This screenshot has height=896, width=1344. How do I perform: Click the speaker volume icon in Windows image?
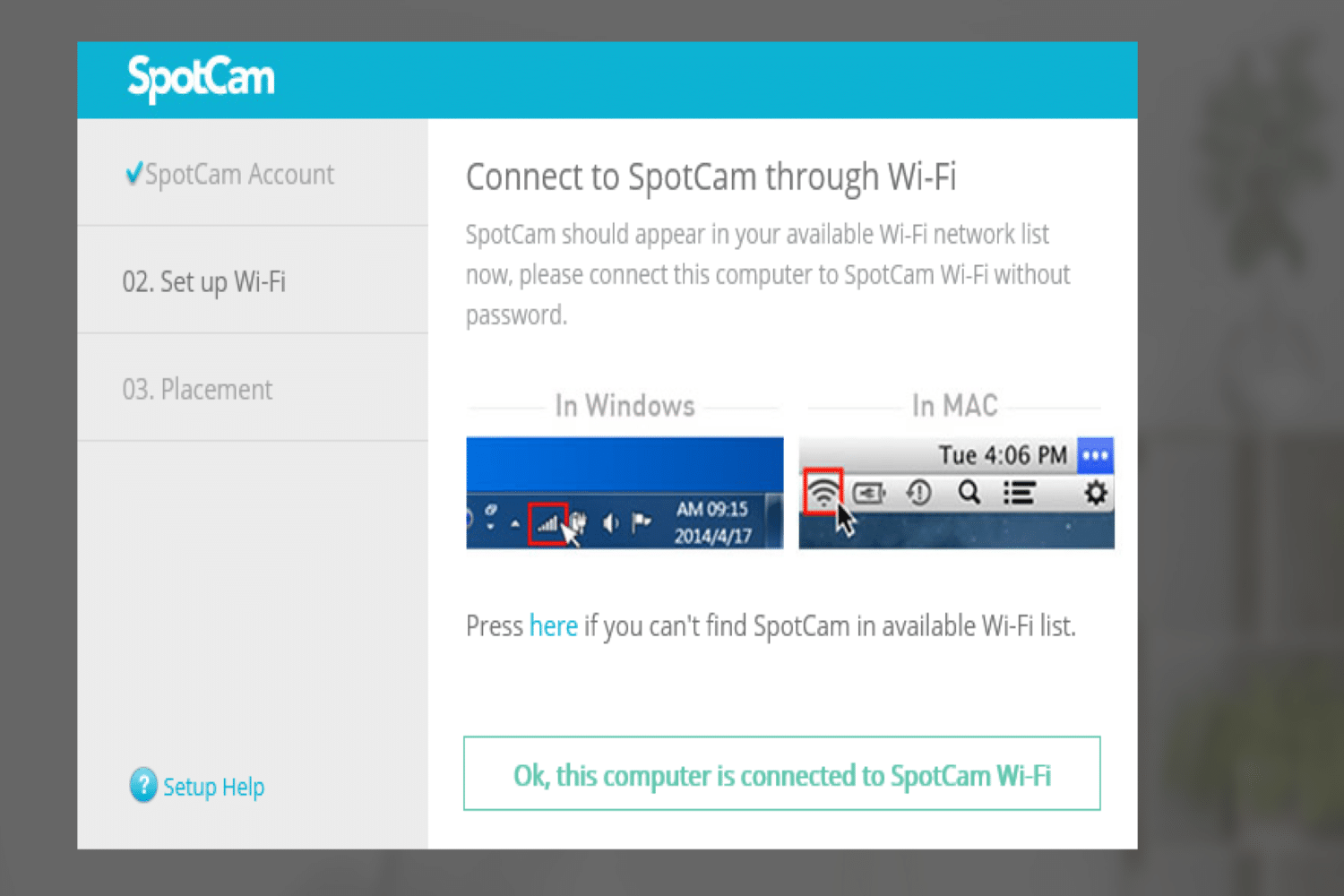[x=610, y=522]
